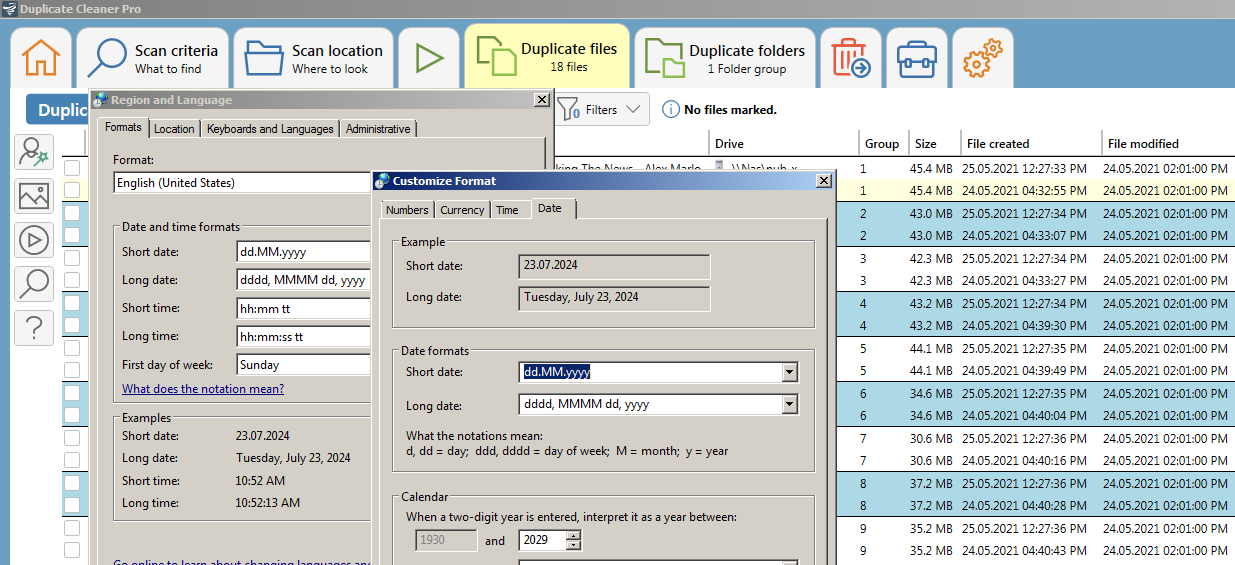Image resolution: width=1235 pixels, height=565 pixels.
Task: Click the Home icon tab
Action: 41,59
